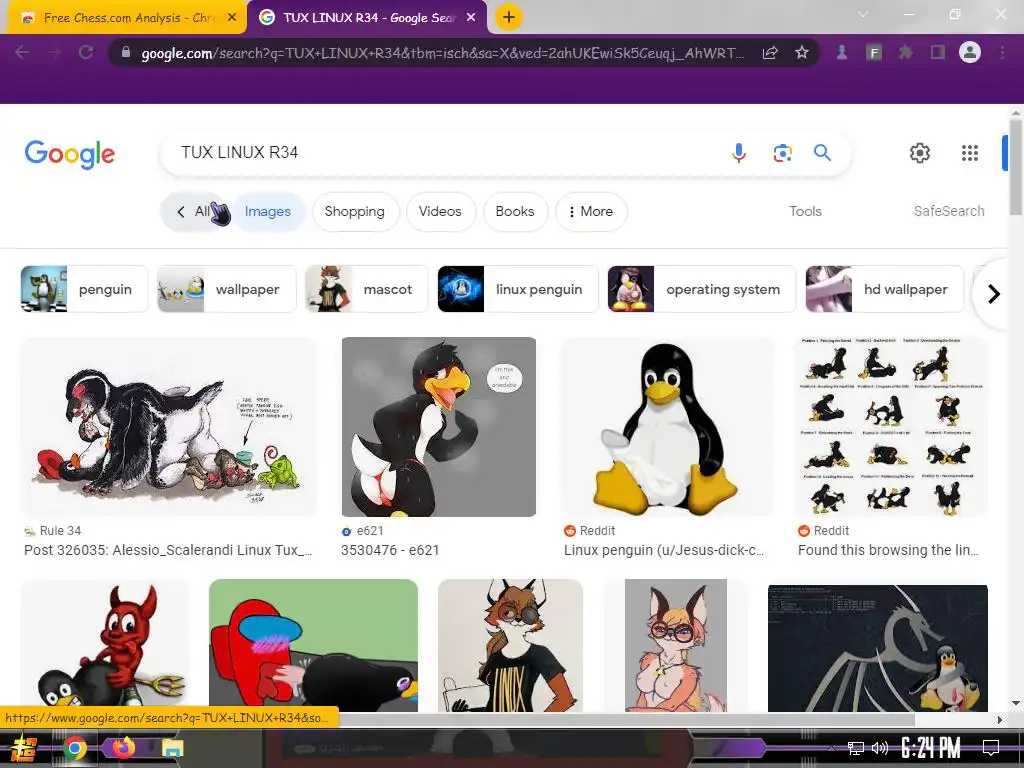Open Google quick settings gear

(x=920, y=153)
